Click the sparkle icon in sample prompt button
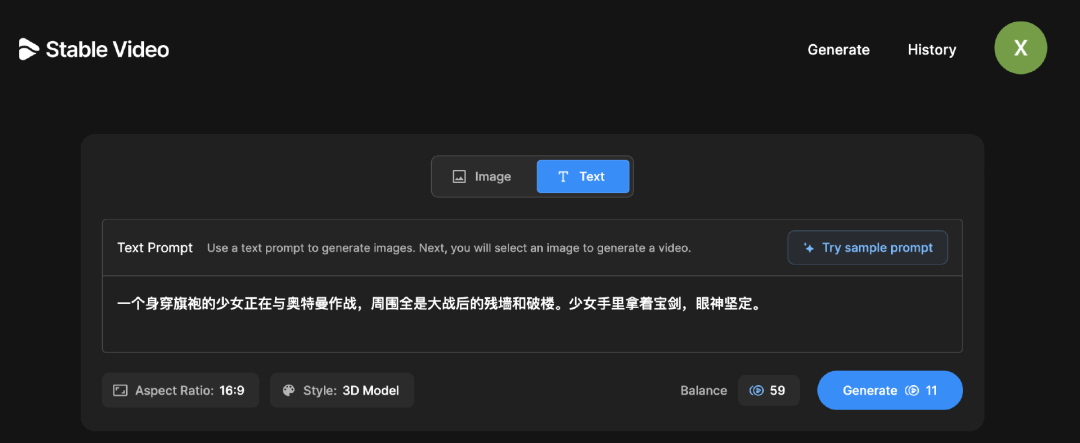 [809, 248]
